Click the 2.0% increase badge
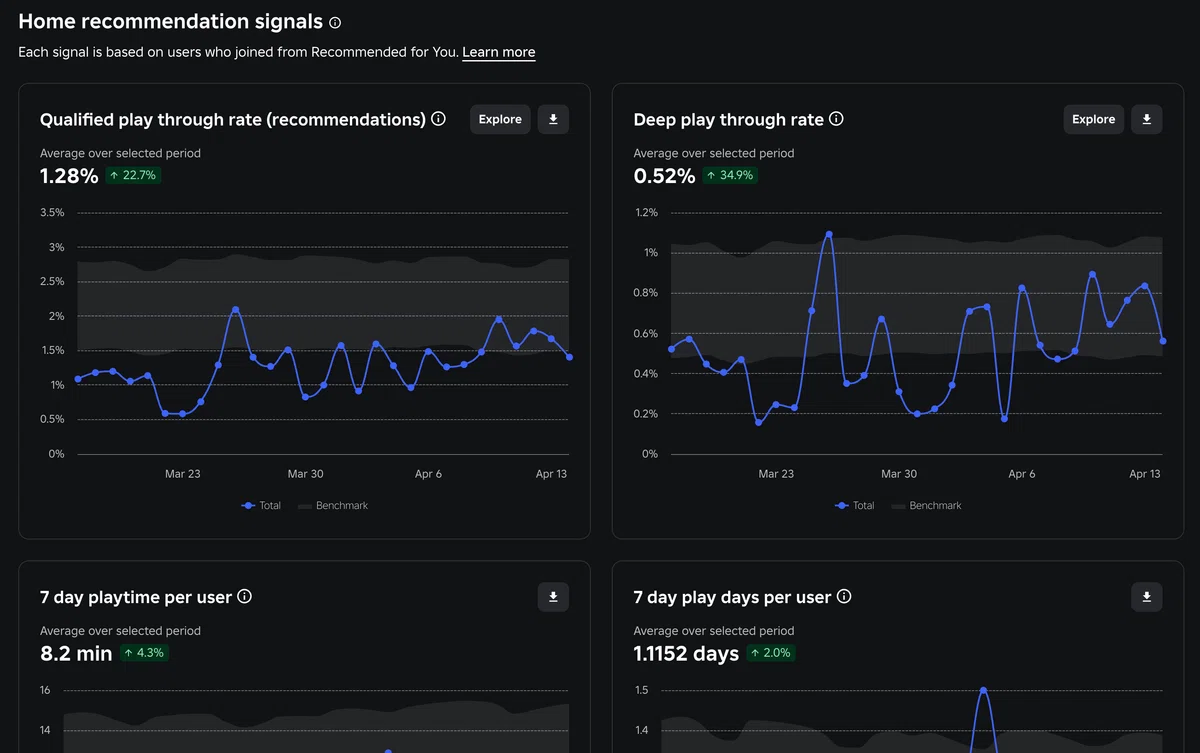Screen dimensions: 1200x753 point(771,653)
